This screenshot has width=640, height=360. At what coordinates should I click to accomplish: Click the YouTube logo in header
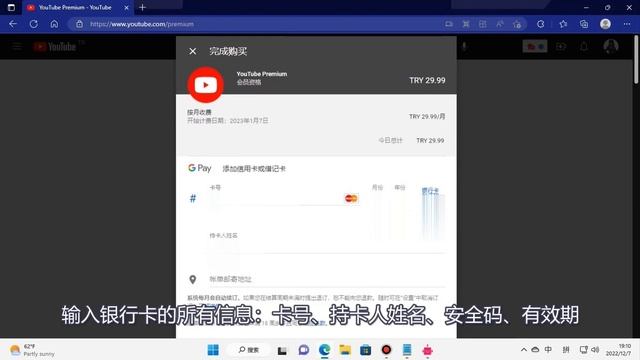click(55, 47)
